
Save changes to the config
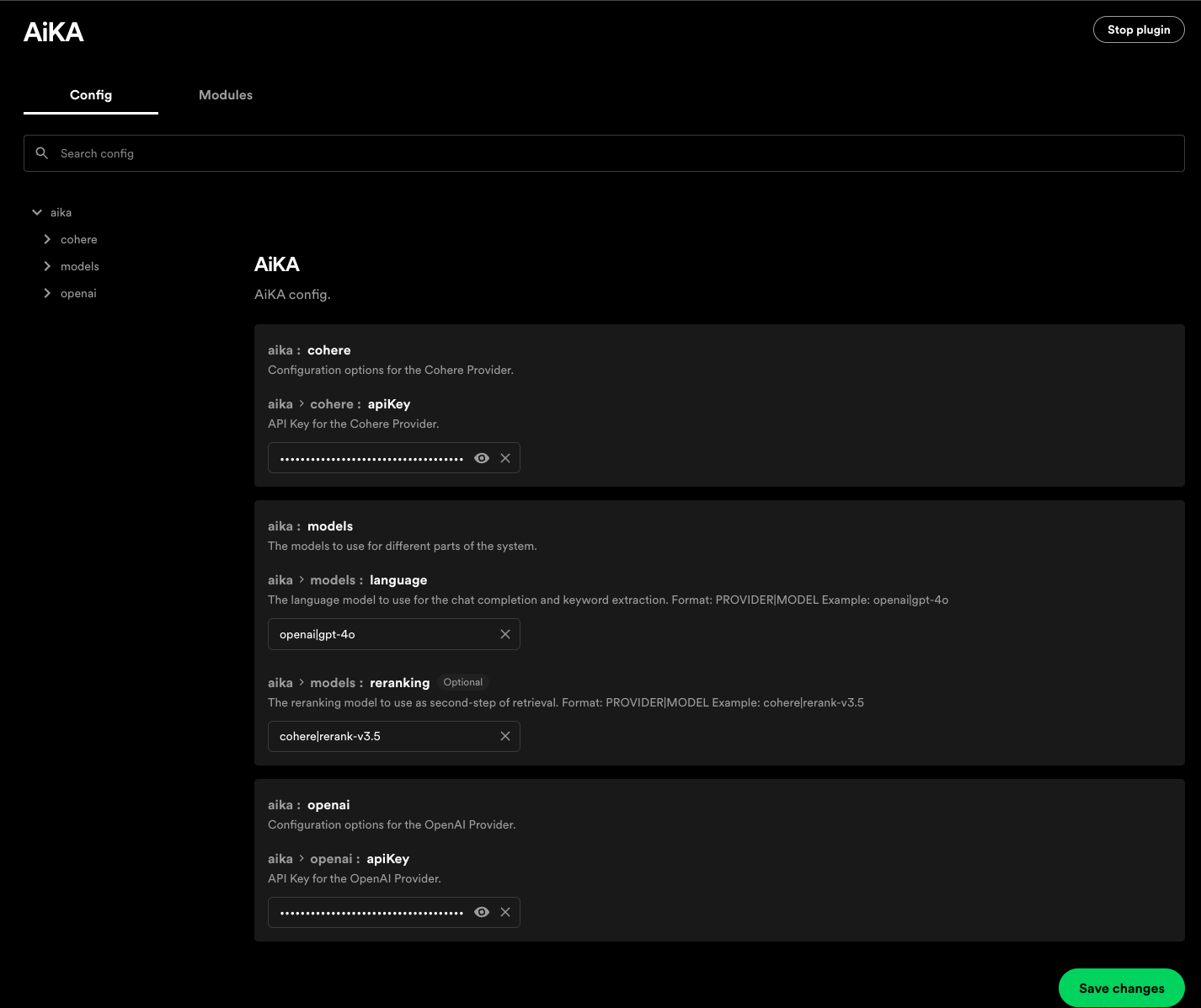[1122, 989]
